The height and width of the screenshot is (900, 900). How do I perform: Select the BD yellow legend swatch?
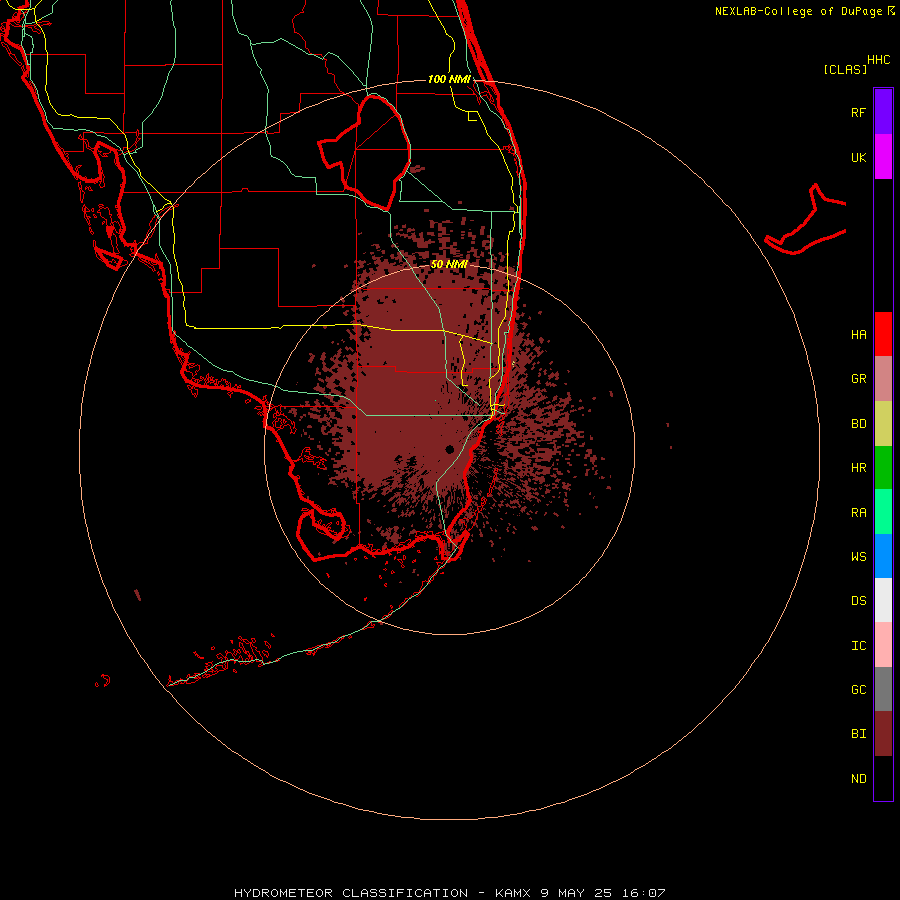pos(883,424)
